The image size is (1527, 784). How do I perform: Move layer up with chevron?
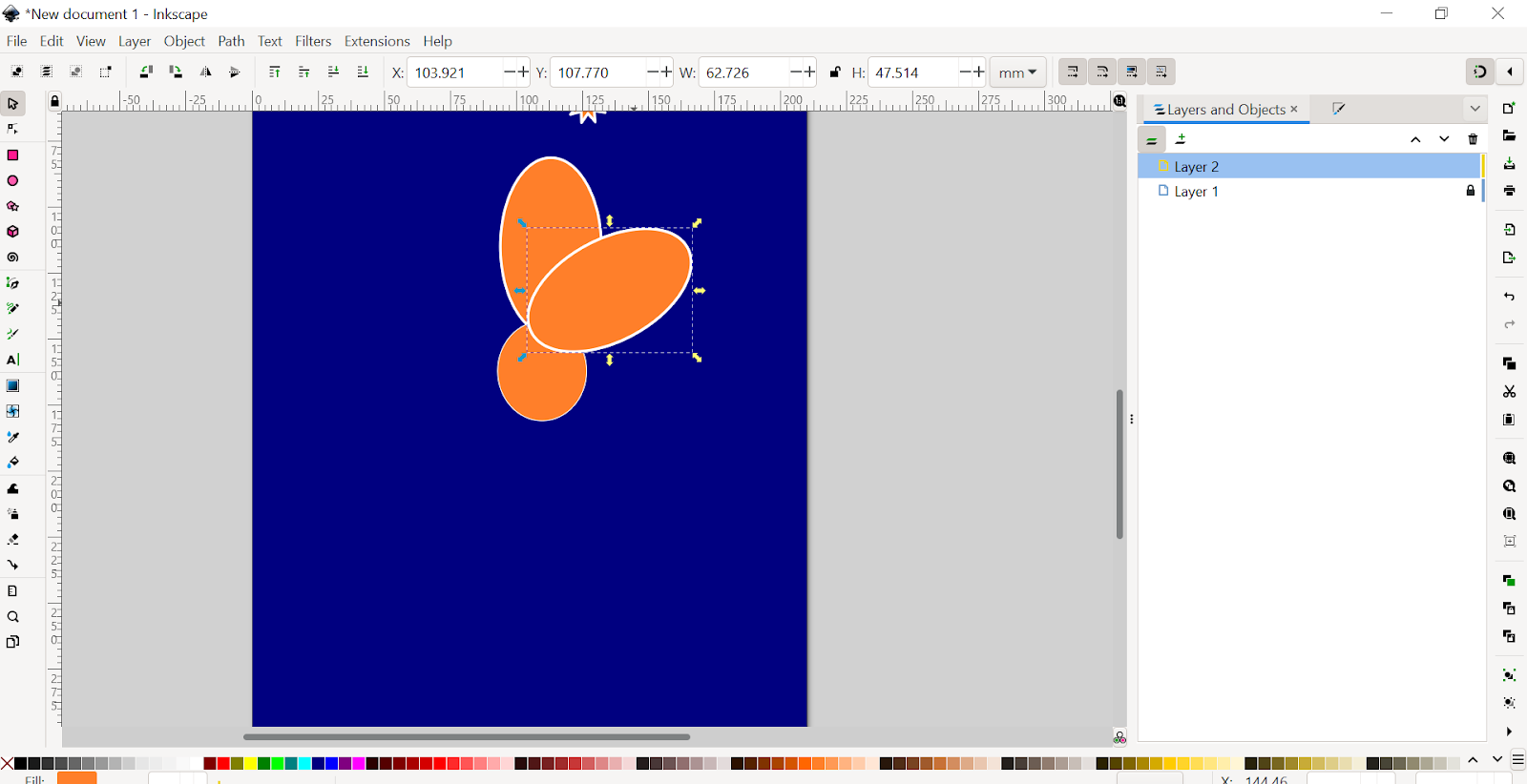[x=1415, y=139]
